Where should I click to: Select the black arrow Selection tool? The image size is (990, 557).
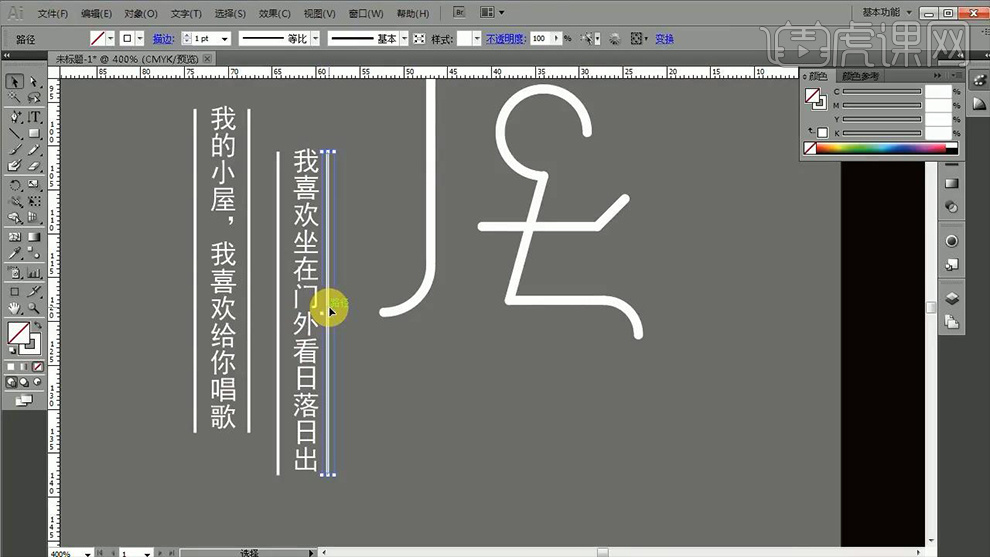point(15,82)
